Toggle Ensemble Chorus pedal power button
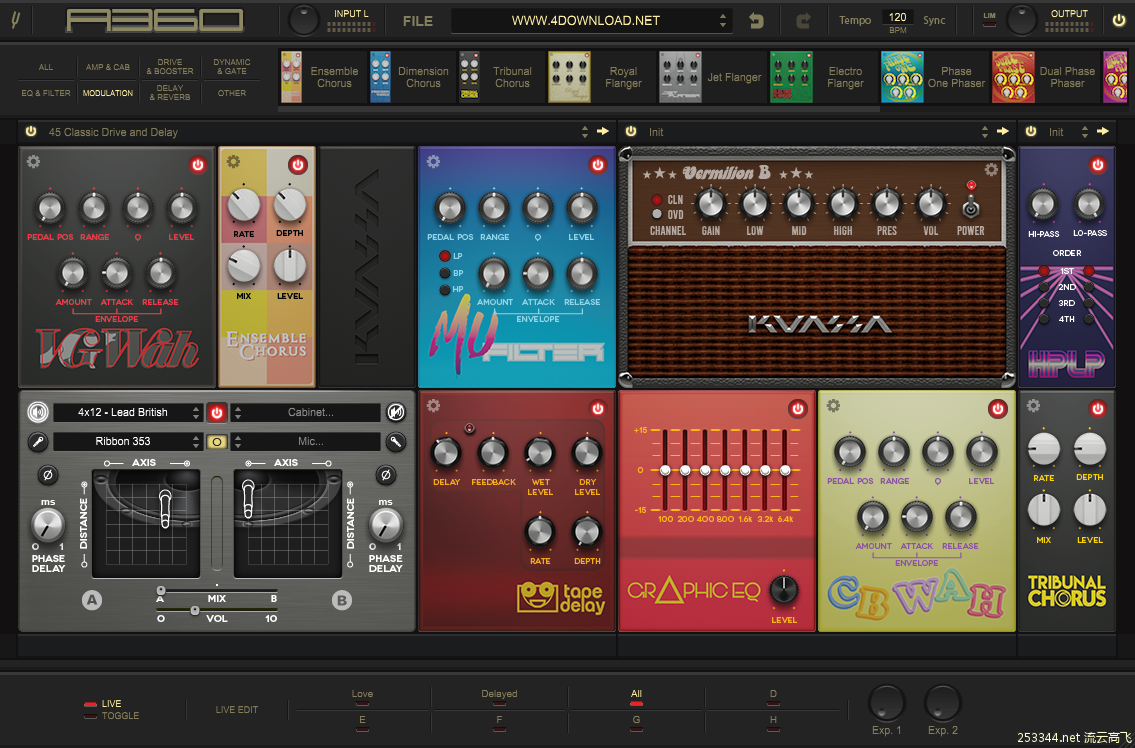This screenshot has height=748, width=1135. click(298, 164)
